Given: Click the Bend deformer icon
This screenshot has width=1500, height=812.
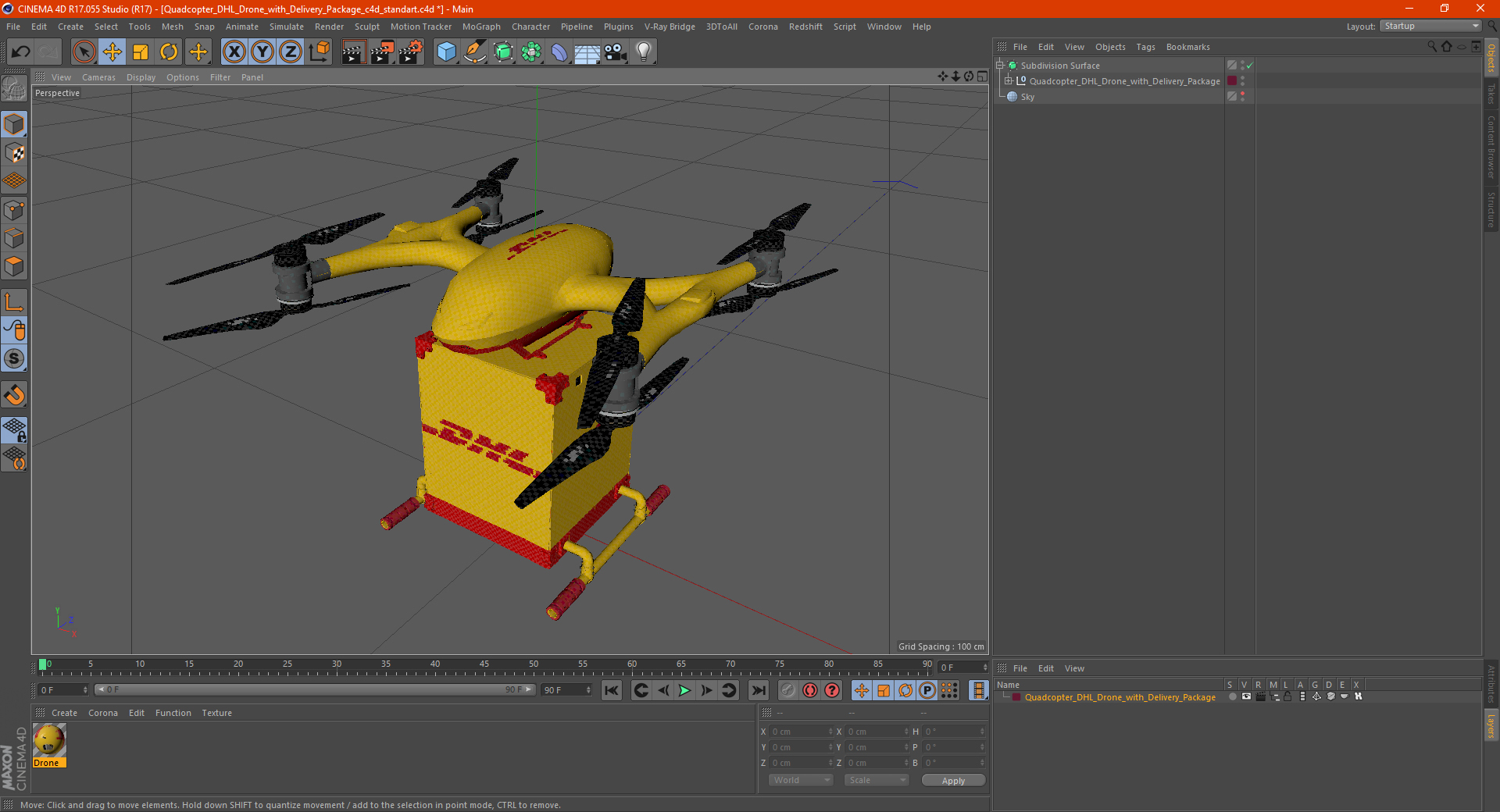Looking at the screenshot, I should tap(559, 52).
